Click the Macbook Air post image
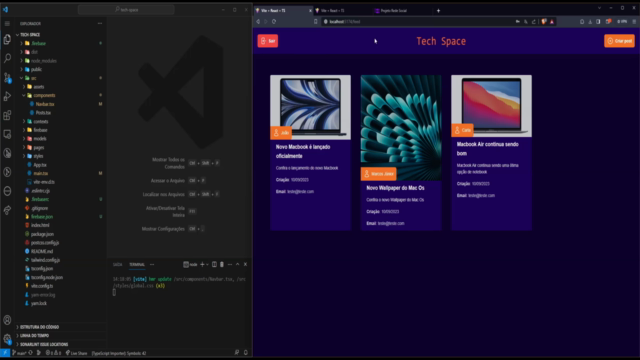The image size is (640, 360). [x=491, y=106]
